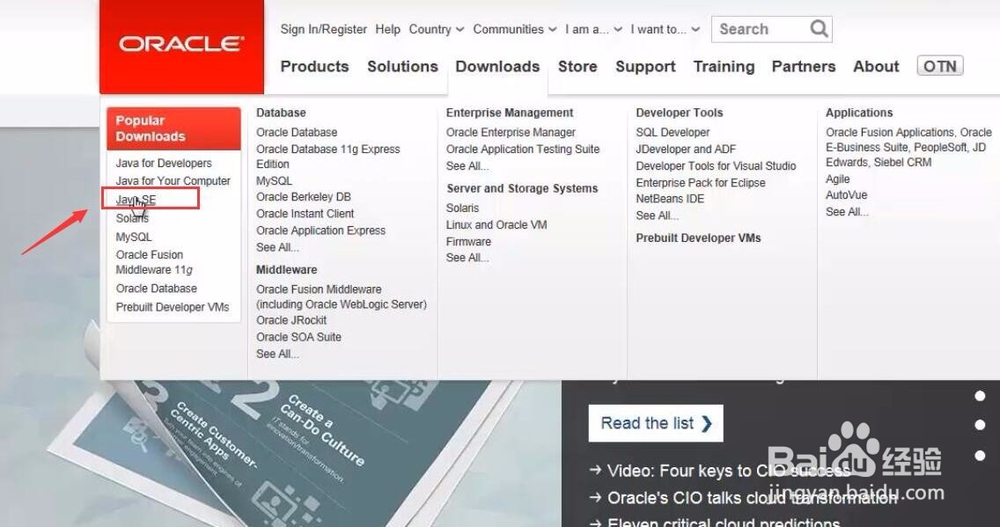Open the Products menu
The image size is (1000, 527).
(314, 66)
